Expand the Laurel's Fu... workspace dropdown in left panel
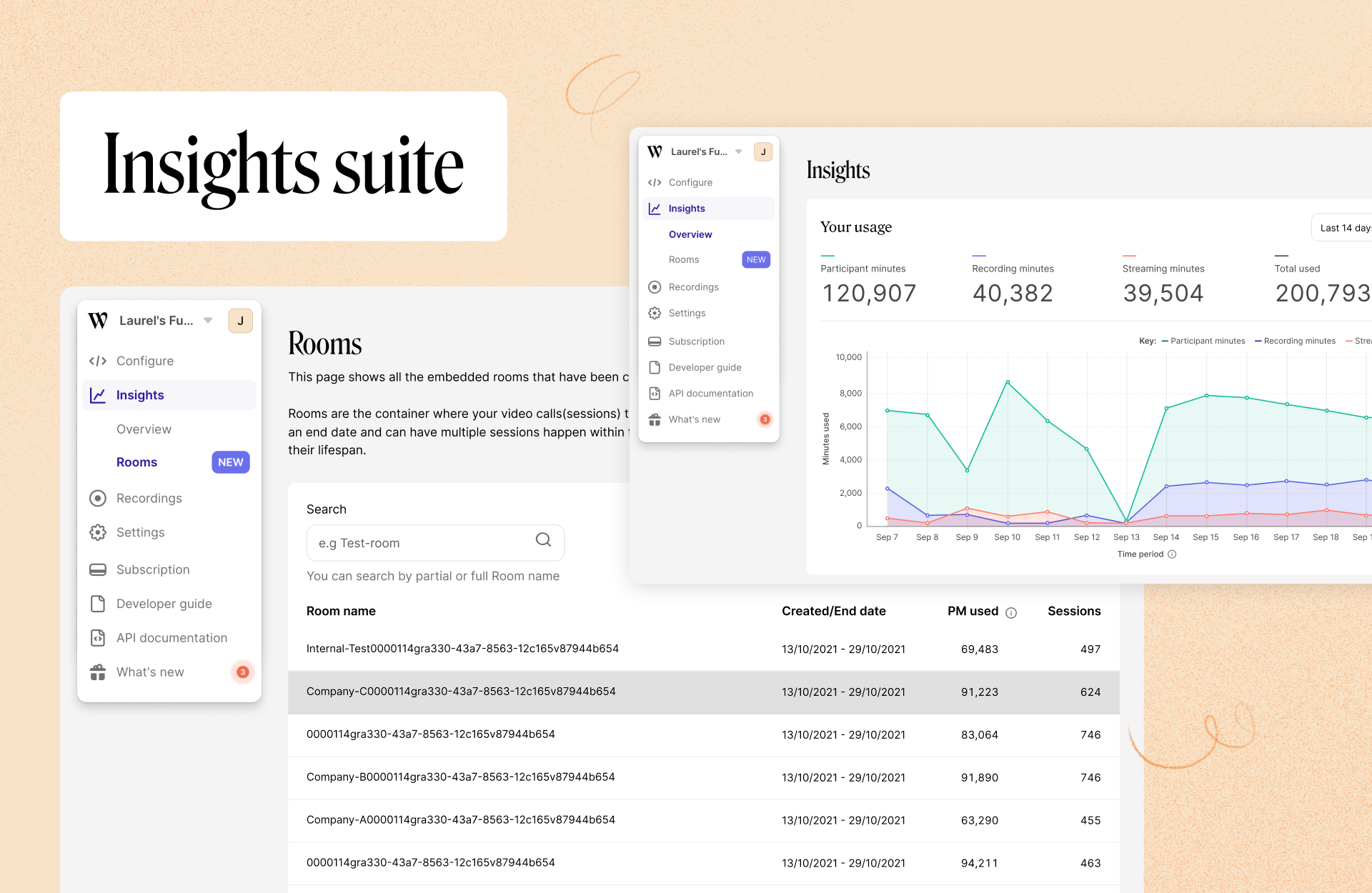This screenshot has height=893, width=1372. [x=208, y=320]
